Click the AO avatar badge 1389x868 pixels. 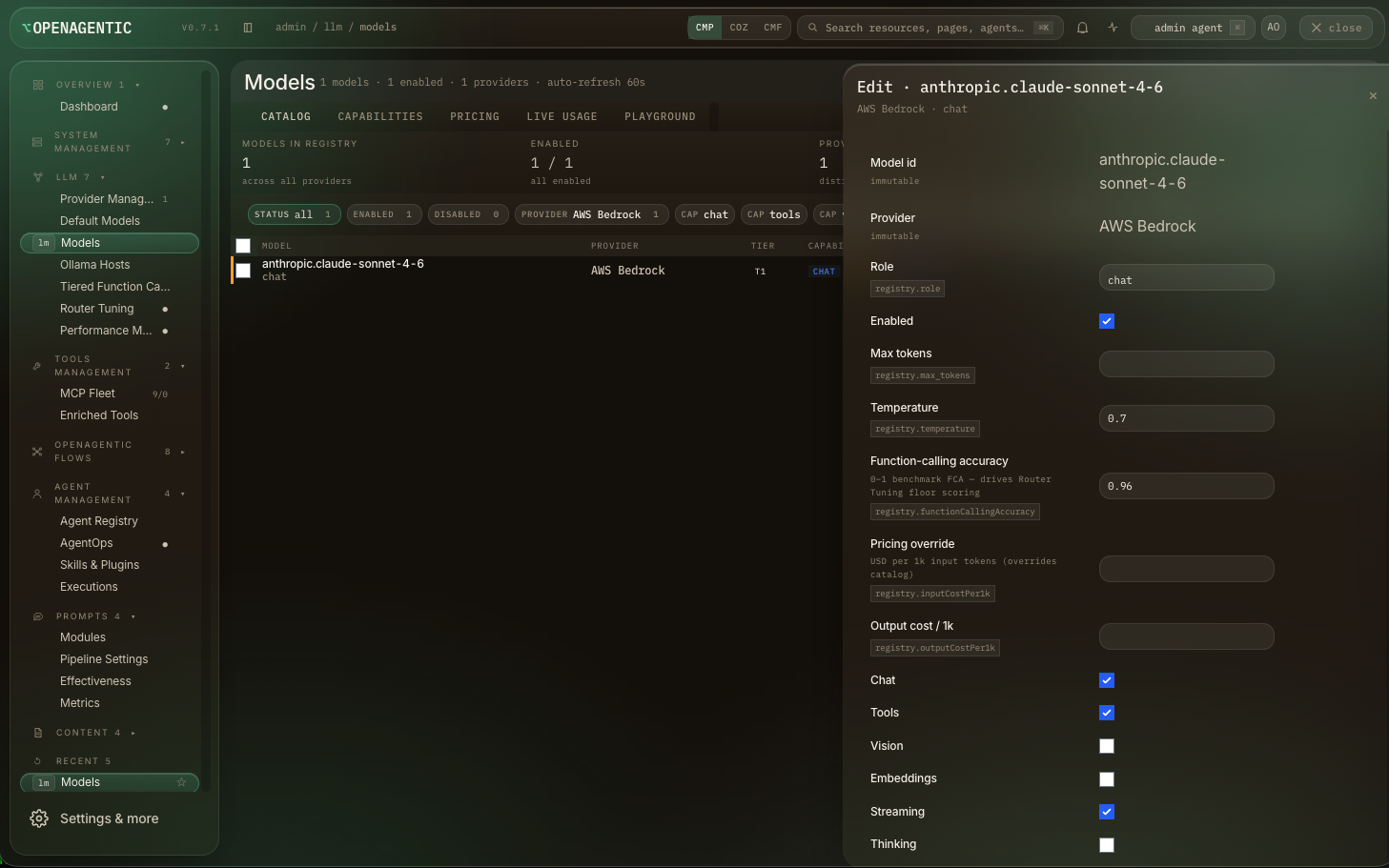click(x=1274, y=28)
